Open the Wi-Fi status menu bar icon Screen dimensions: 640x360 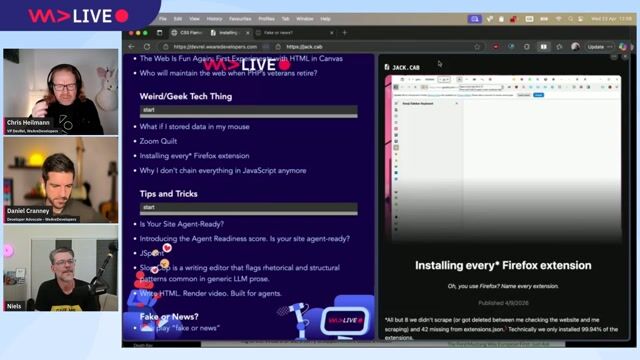558,19
